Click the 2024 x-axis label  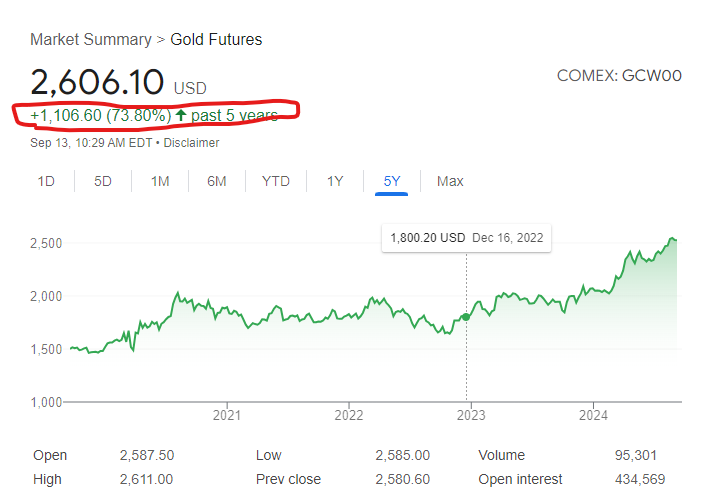pos(593,415)
